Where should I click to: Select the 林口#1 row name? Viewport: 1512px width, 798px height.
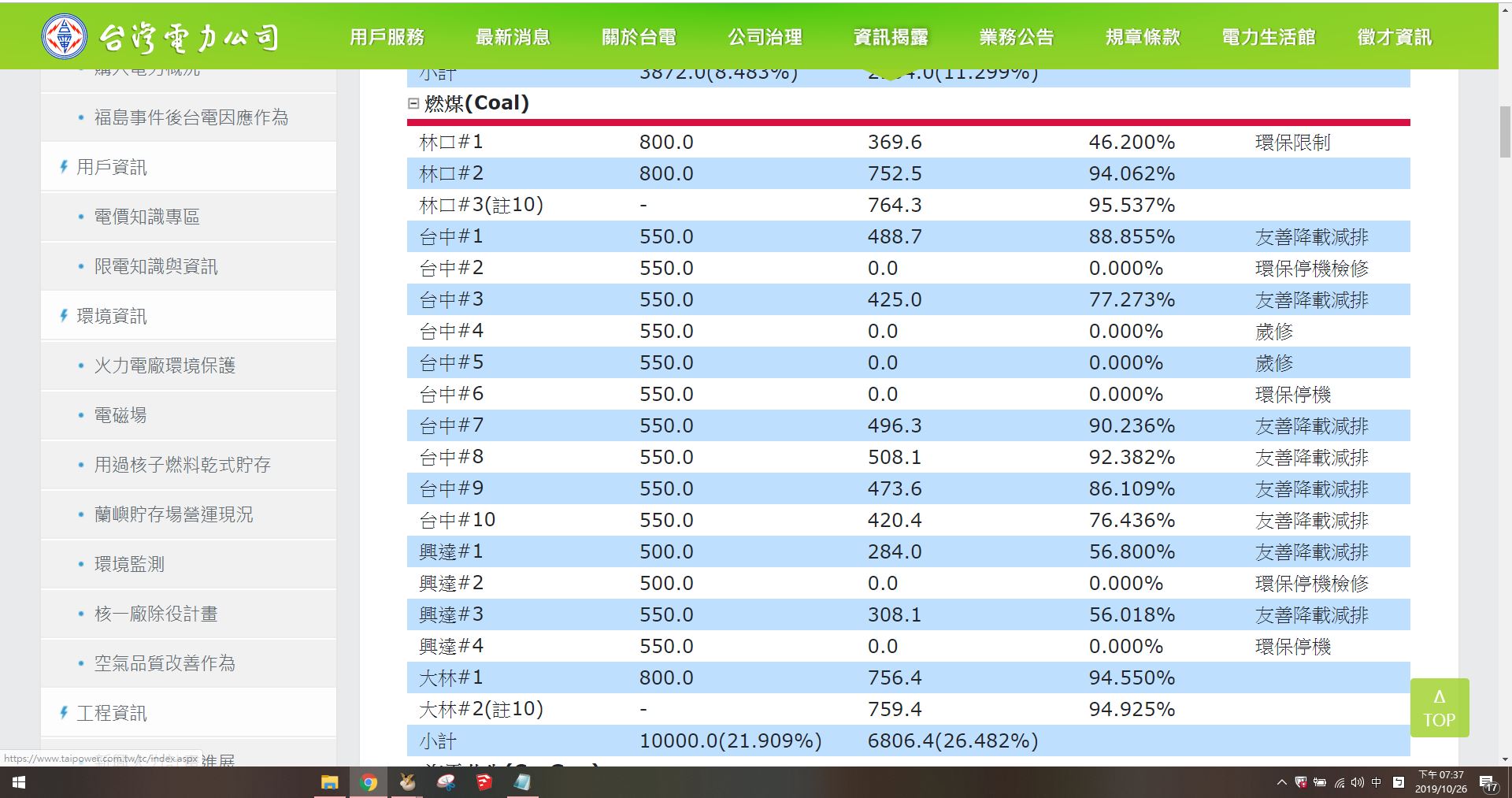pos(451,142)
